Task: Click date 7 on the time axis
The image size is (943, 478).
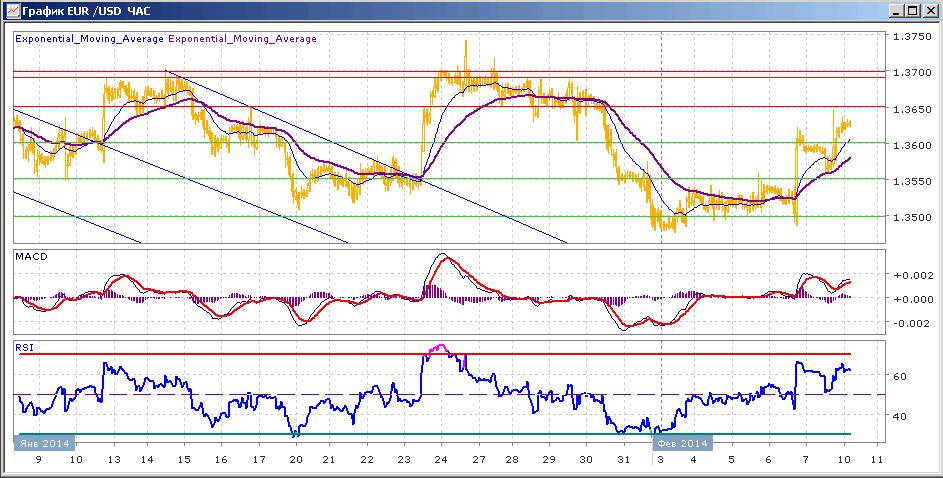Action: 805,459
